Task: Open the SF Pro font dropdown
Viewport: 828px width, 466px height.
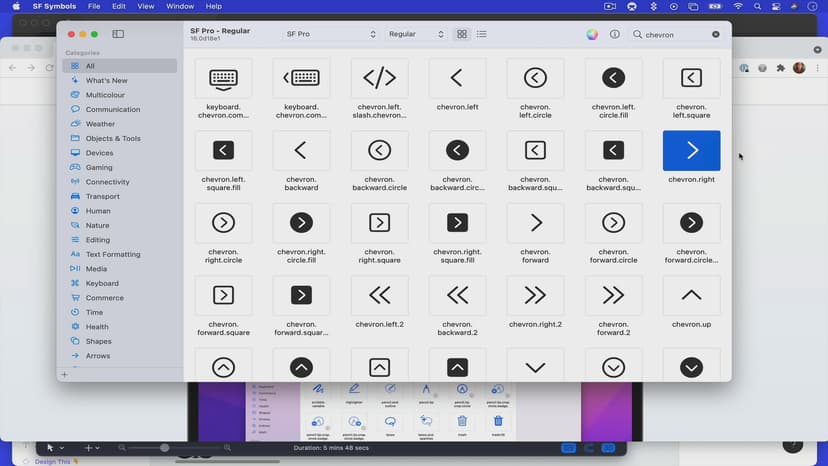Action: (x=330, y=34)
